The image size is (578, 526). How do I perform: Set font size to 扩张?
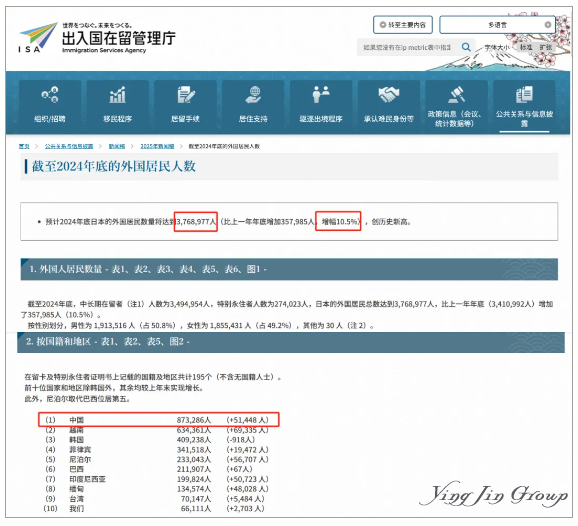(546, 47)
